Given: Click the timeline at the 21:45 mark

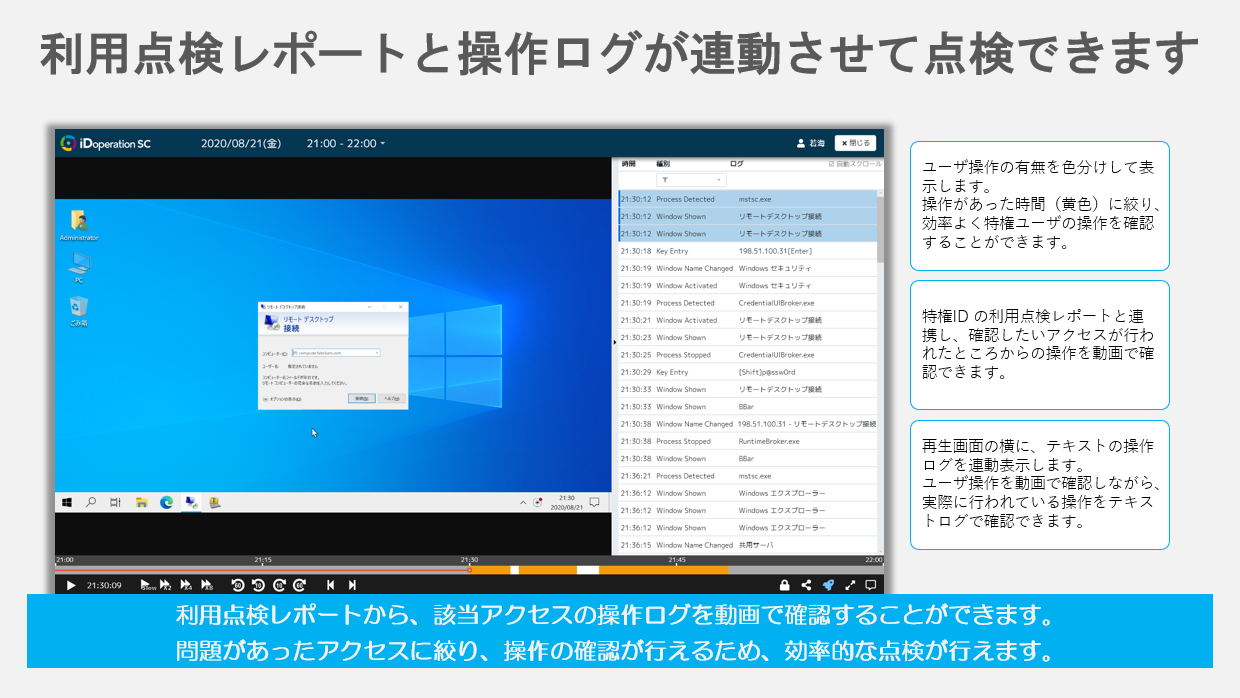Looking at the screenshot, I should [676, 568].
